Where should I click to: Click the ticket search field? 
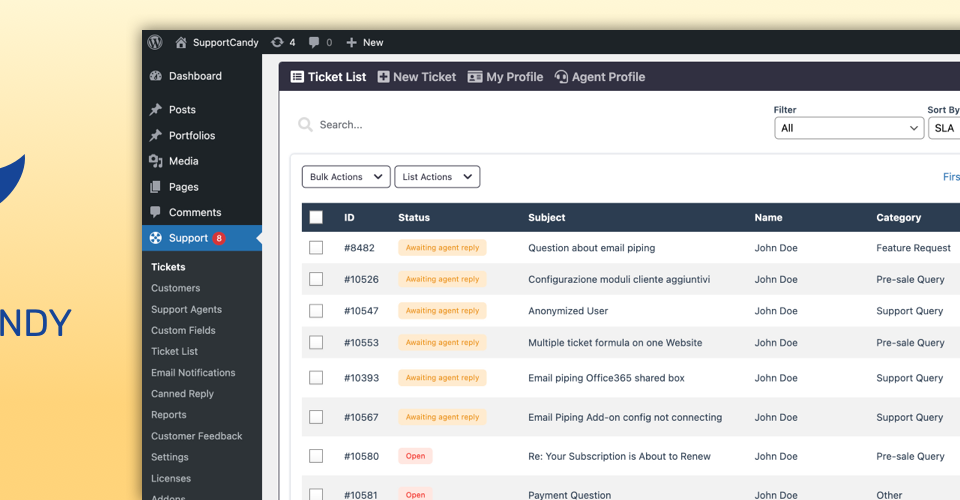(x=527, y=125)
